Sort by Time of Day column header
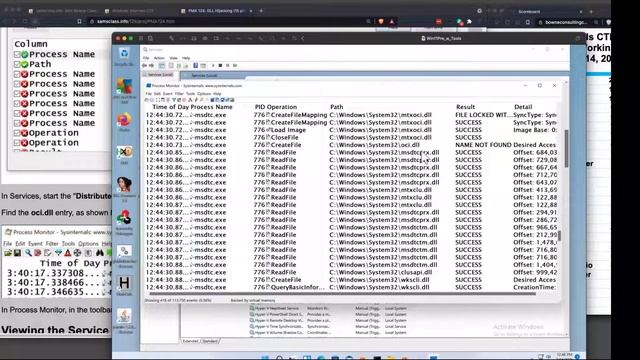This screenshot has width=640, height=360. coord(171,107)
